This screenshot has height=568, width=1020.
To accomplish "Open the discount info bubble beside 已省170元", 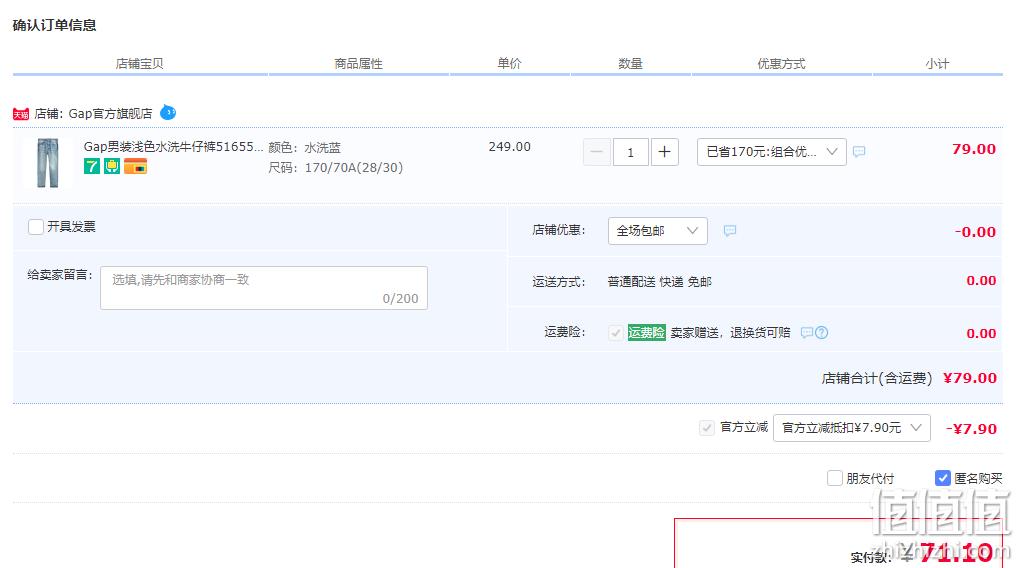I will [x=859, y=152].
